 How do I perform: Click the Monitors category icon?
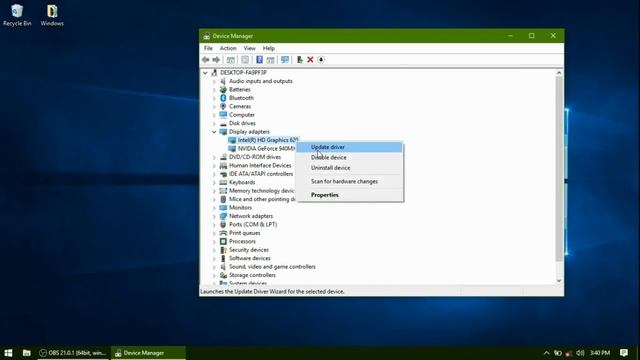223,208
